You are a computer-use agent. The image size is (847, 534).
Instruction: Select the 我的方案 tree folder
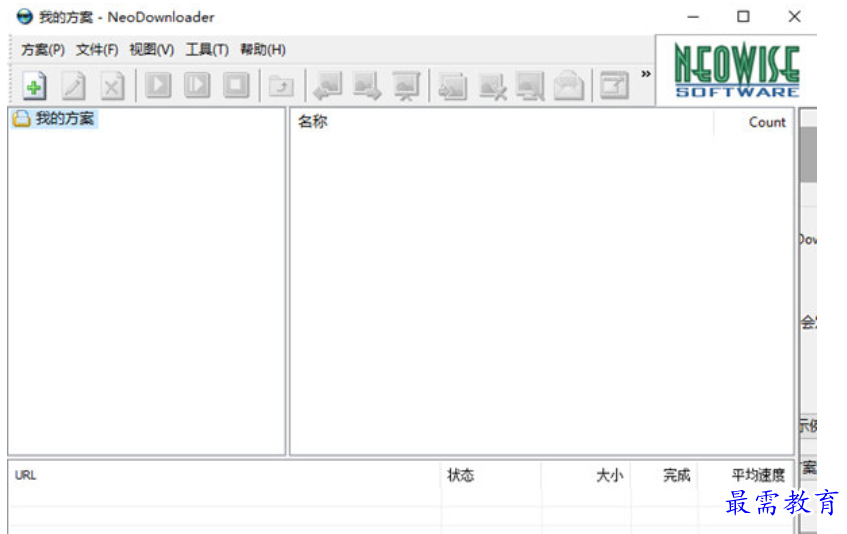coord(53,118)
